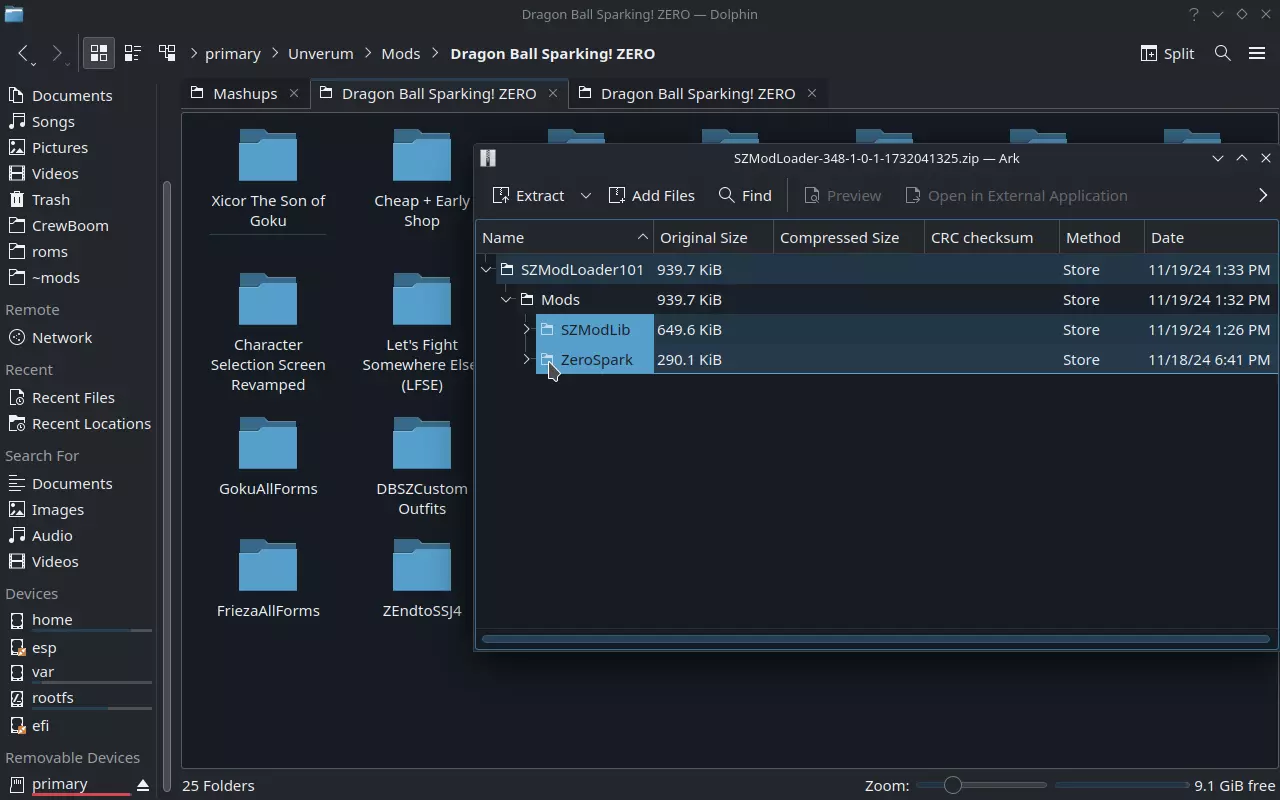Open Network in Remote section
This screenshot has width=1280, height=800.
pos(62,338)
